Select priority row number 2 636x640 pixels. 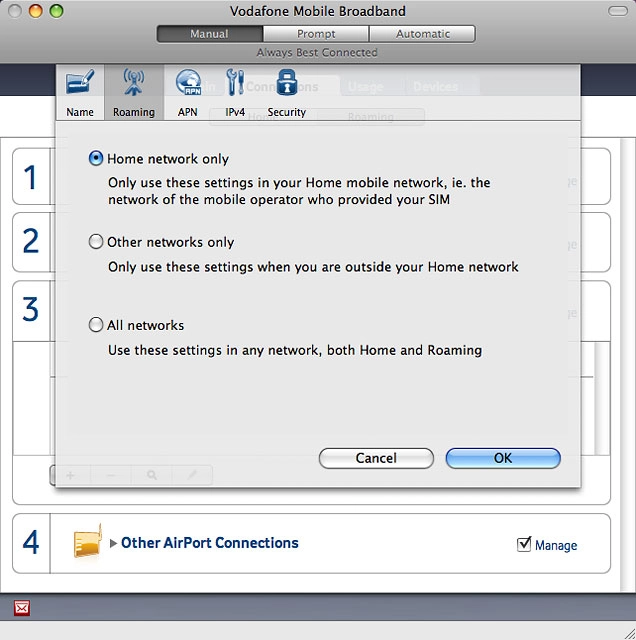(x=31, y=242)
